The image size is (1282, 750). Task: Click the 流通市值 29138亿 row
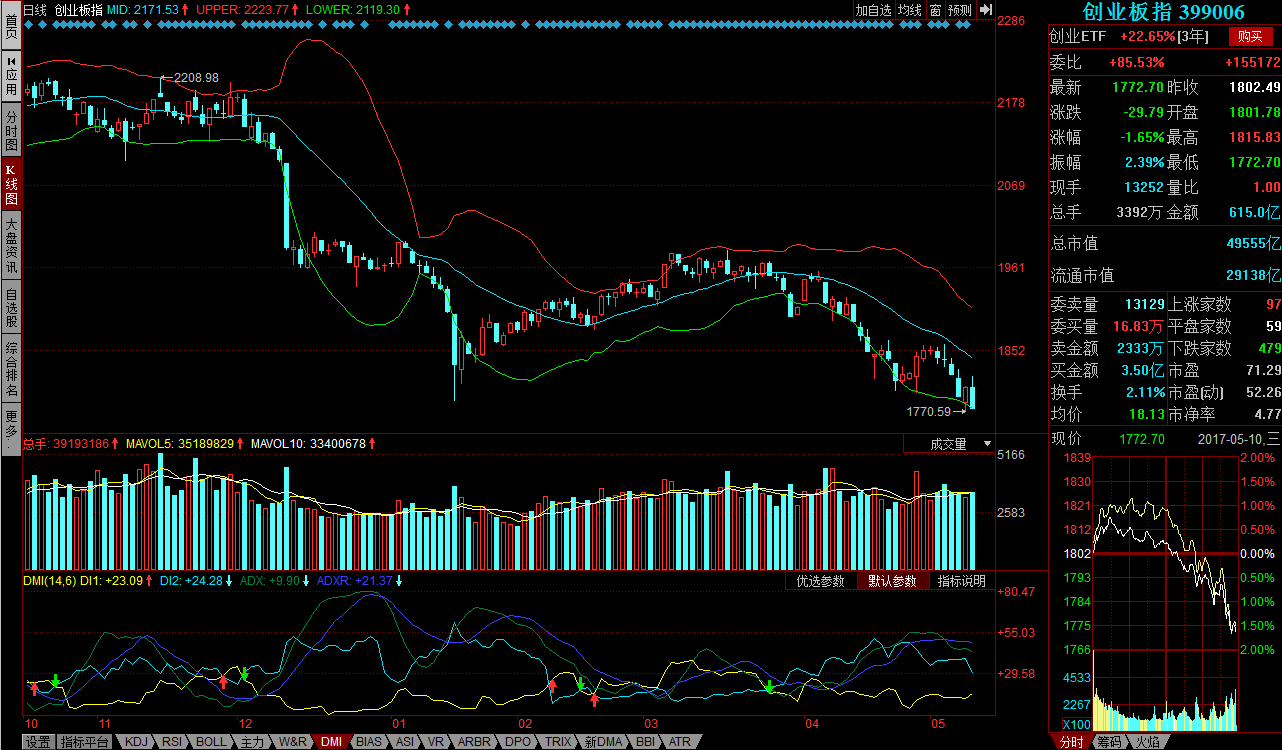[x=1165, y=275]
